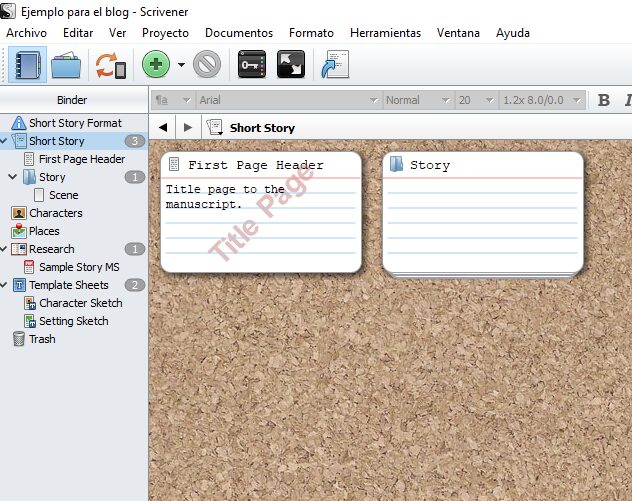
Task: Open the Keywords panel key icon
Action: coord(252,64)
